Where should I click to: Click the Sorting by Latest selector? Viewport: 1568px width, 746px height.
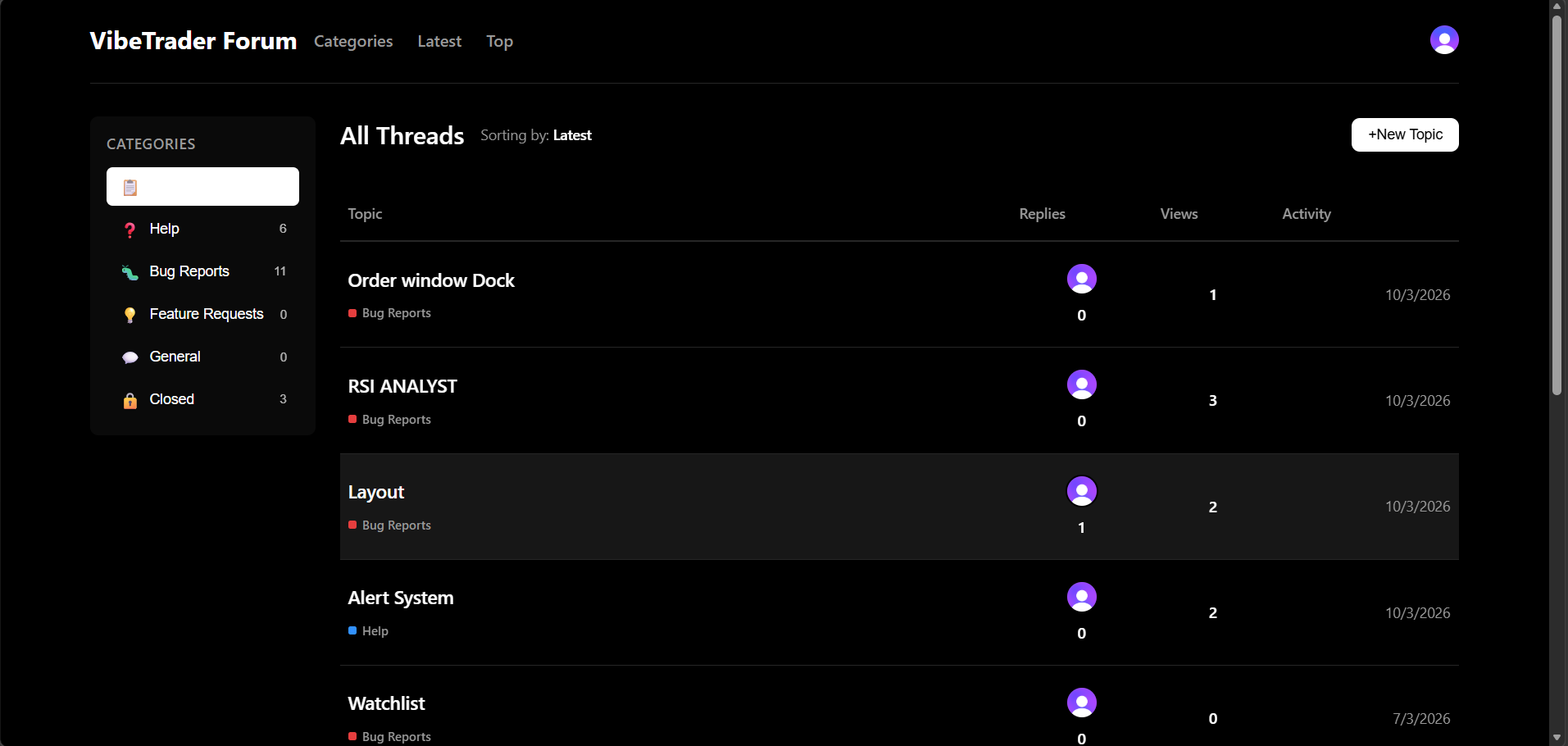(x=571, y=136)
